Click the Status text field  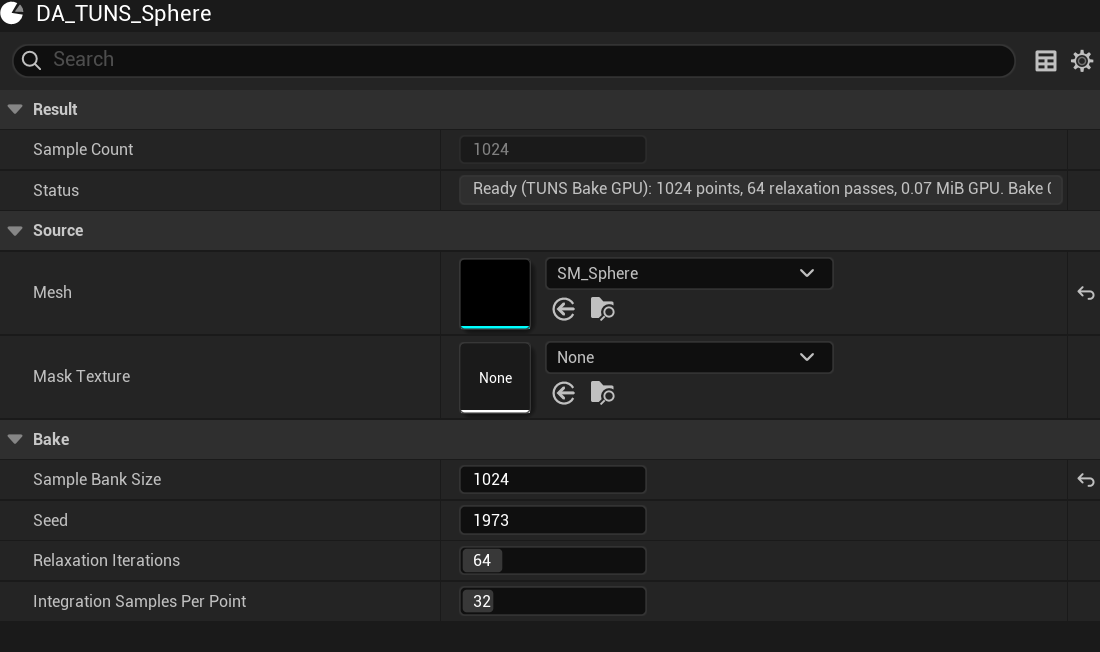[x=761, y=189]
